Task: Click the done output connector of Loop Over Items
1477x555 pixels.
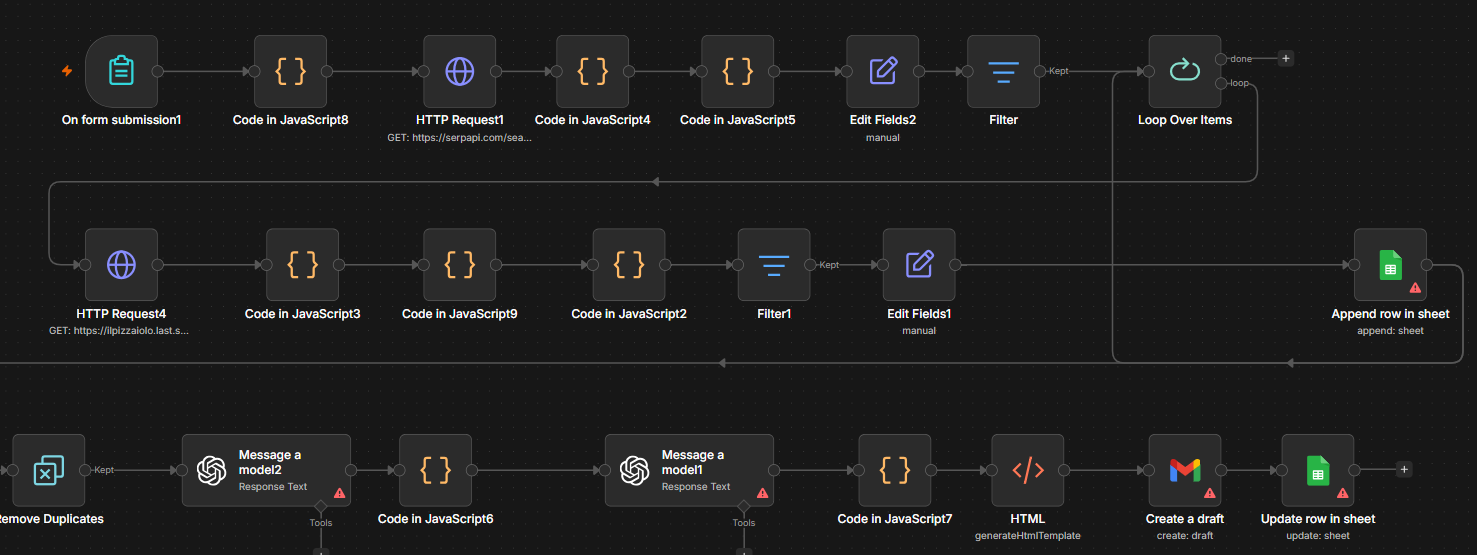Action: (x=1221, y=59)
